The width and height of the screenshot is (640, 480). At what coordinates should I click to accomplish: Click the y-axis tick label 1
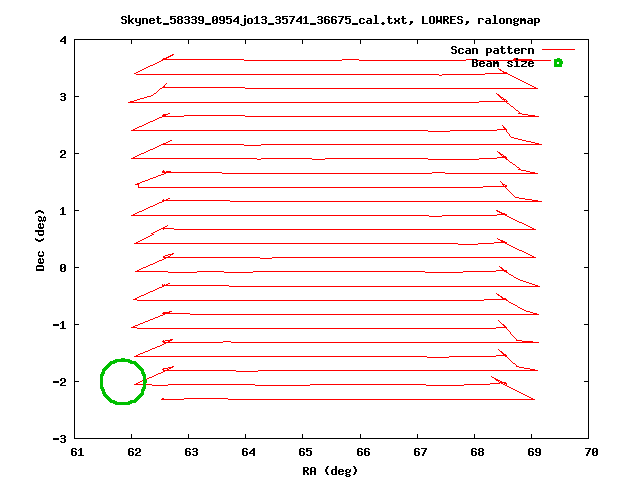[x=63, y=211]
